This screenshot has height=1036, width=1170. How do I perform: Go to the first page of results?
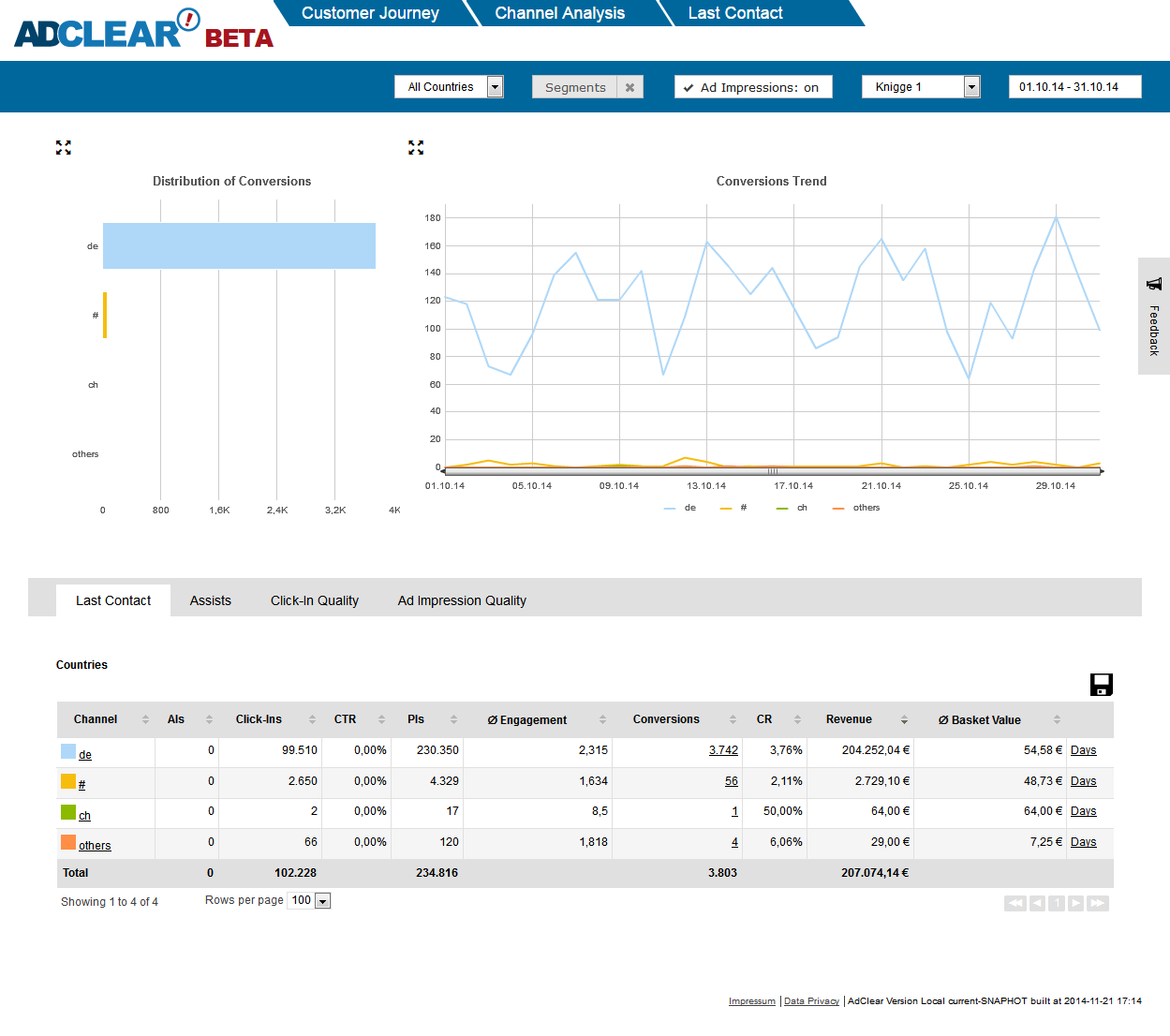[x=1014, y=903]
